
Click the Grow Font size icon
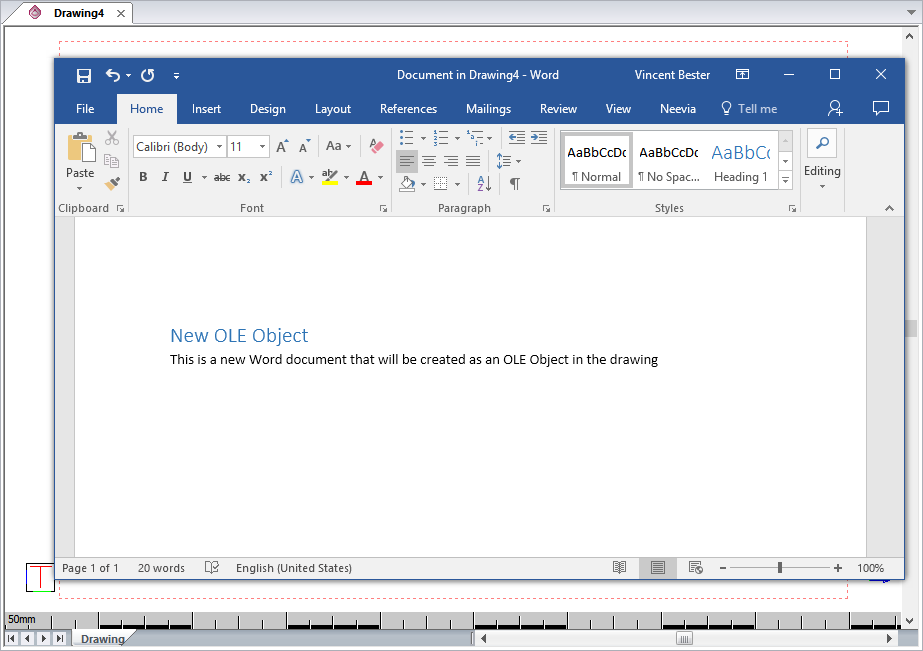coord(282,146)
